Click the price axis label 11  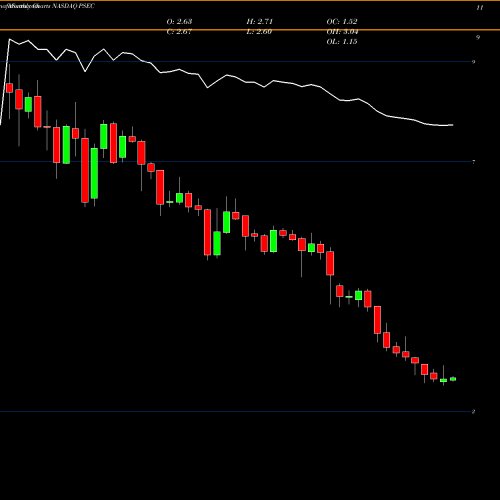pyautogui.click(x=480, y=8)
